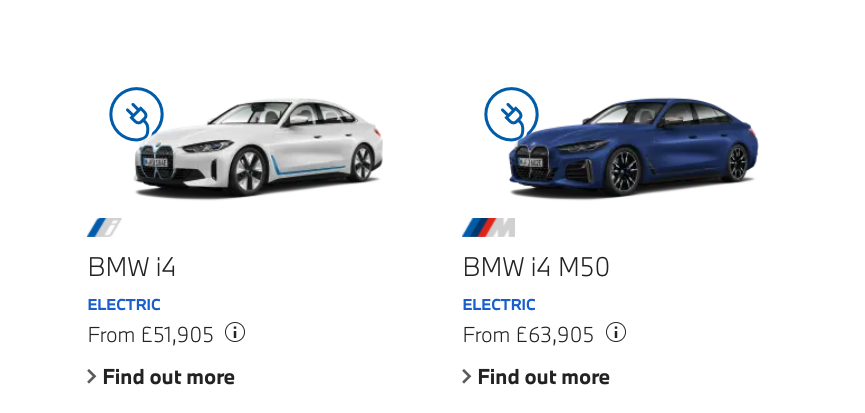Click the chevron before BMW i4 Find out more
The height and width of the screenshot is (413, 865).
(x=92, y=377)
